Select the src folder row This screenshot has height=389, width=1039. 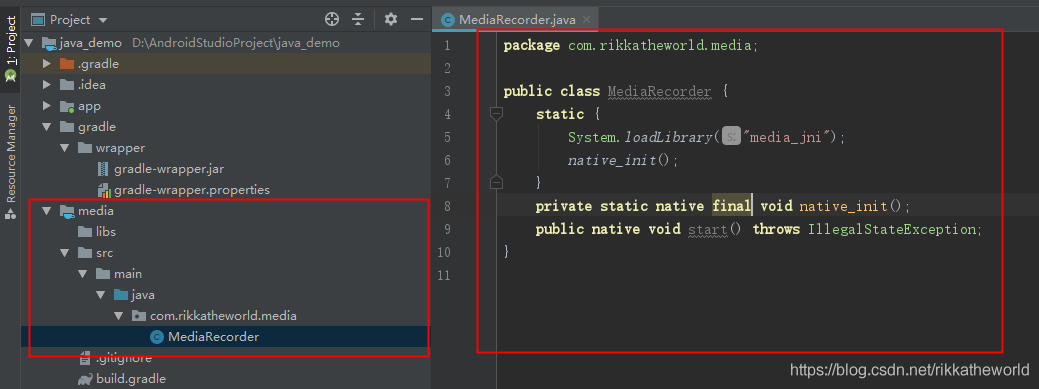[225, 253]
